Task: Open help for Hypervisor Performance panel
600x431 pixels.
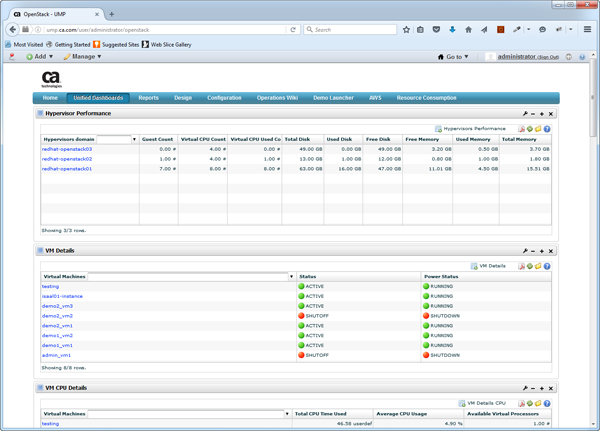Action: (x=547, y=129)
